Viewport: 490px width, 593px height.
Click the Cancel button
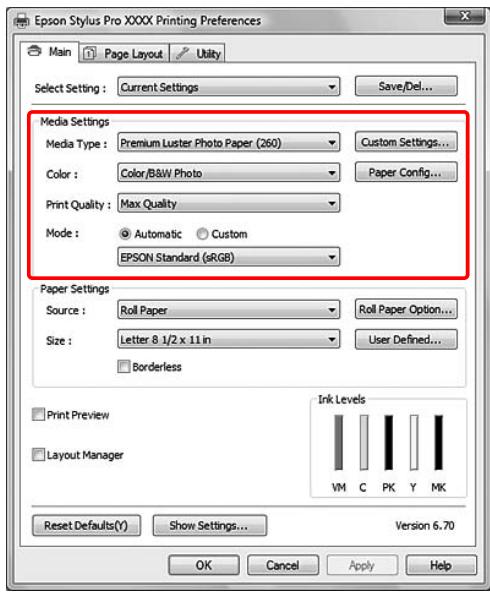pos(283,565)
